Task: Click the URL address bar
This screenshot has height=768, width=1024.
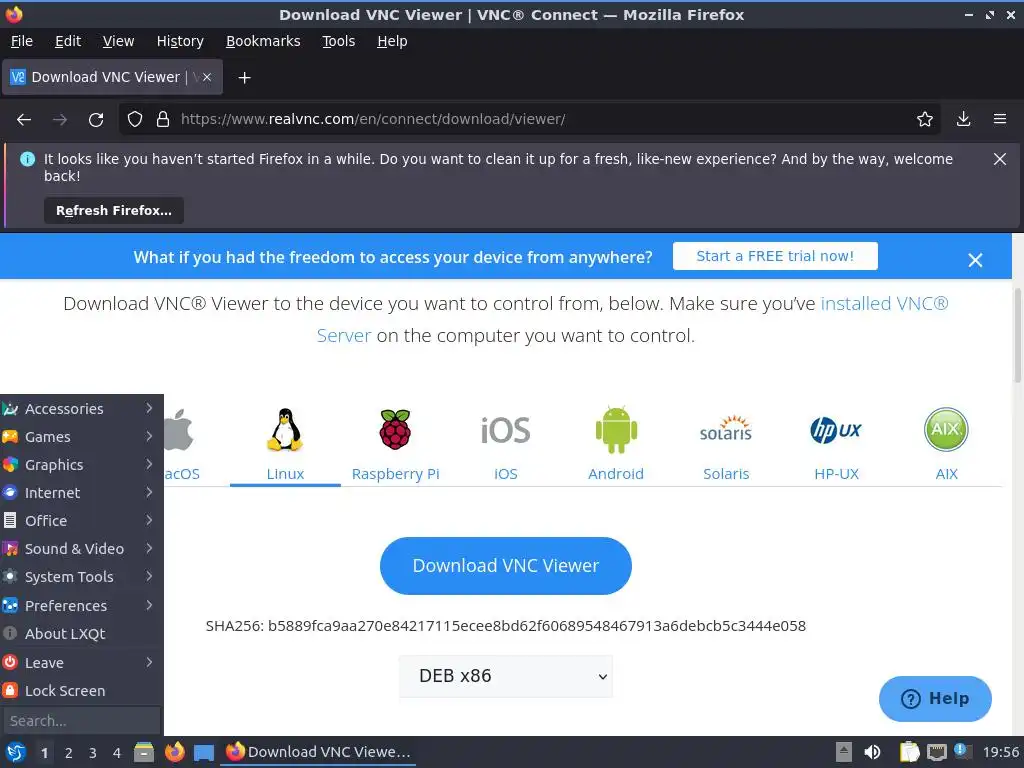Action: 529,120
